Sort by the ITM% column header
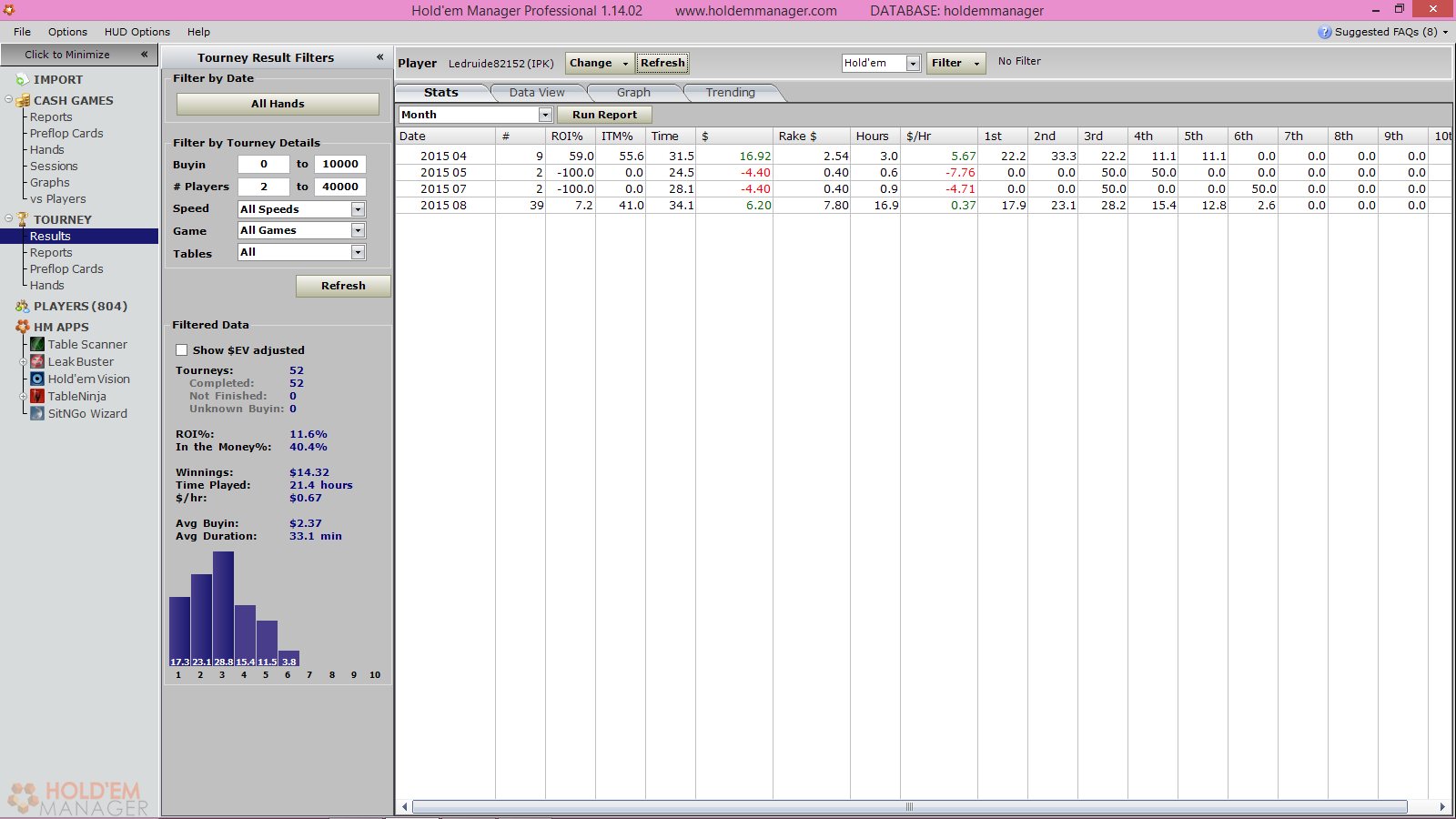The image size is (1456, 819). pyautogui.click(x=621, y=136)
